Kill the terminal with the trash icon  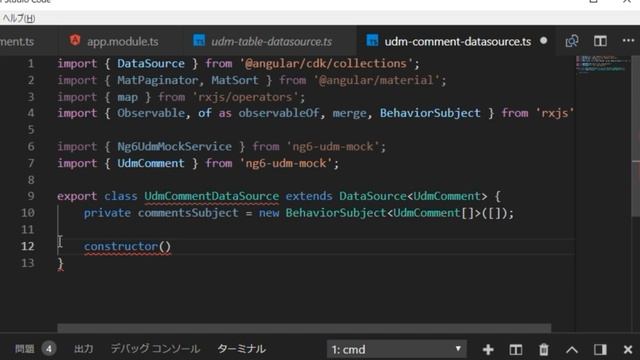tap(544, 350)
